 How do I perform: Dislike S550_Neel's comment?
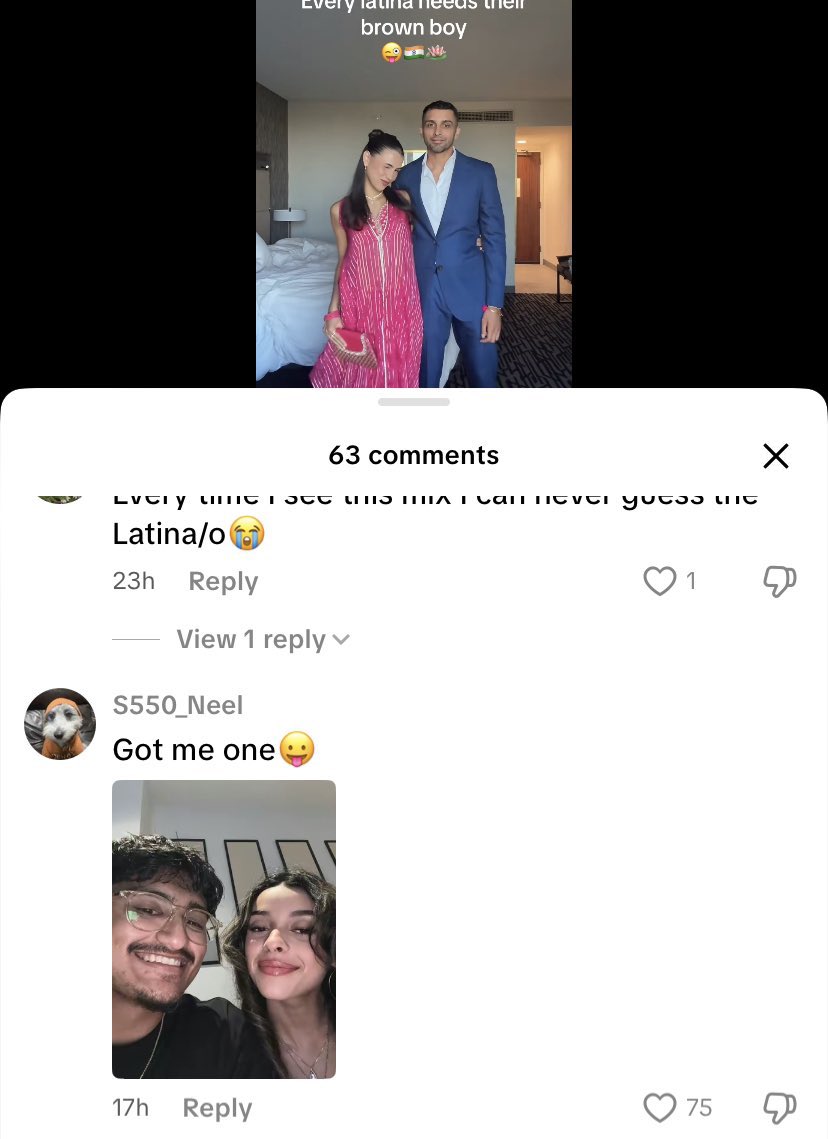point(779,1108)
